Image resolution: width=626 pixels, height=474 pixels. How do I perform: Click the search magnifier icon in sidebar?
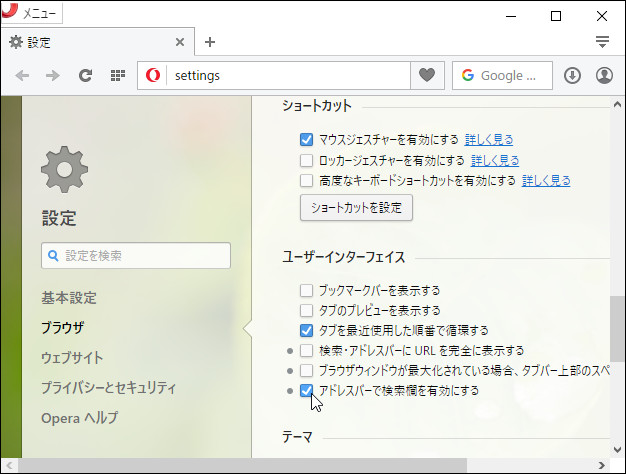tap(53, 256)
